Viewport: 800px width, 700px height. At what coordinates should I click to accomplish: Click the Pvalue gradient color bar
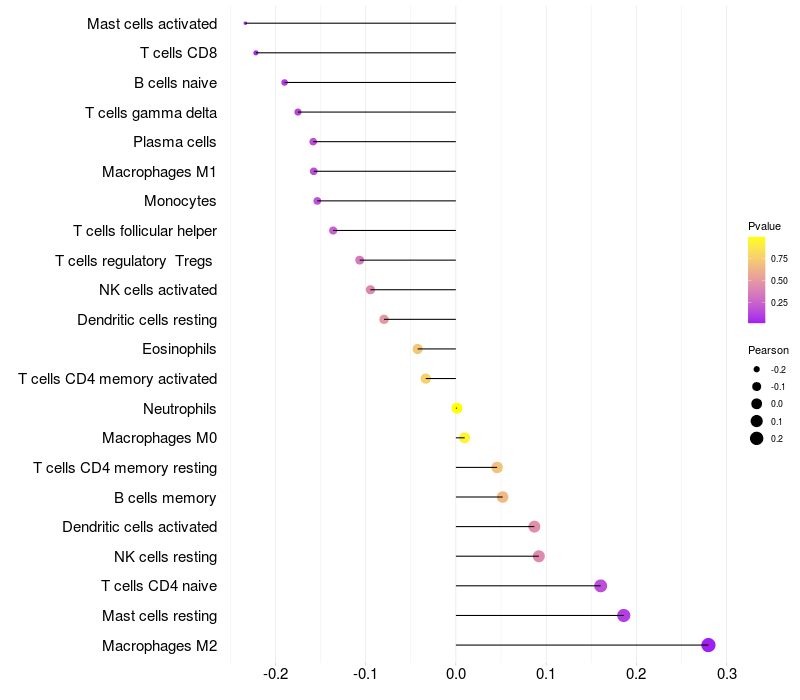(x=756, y=280)
